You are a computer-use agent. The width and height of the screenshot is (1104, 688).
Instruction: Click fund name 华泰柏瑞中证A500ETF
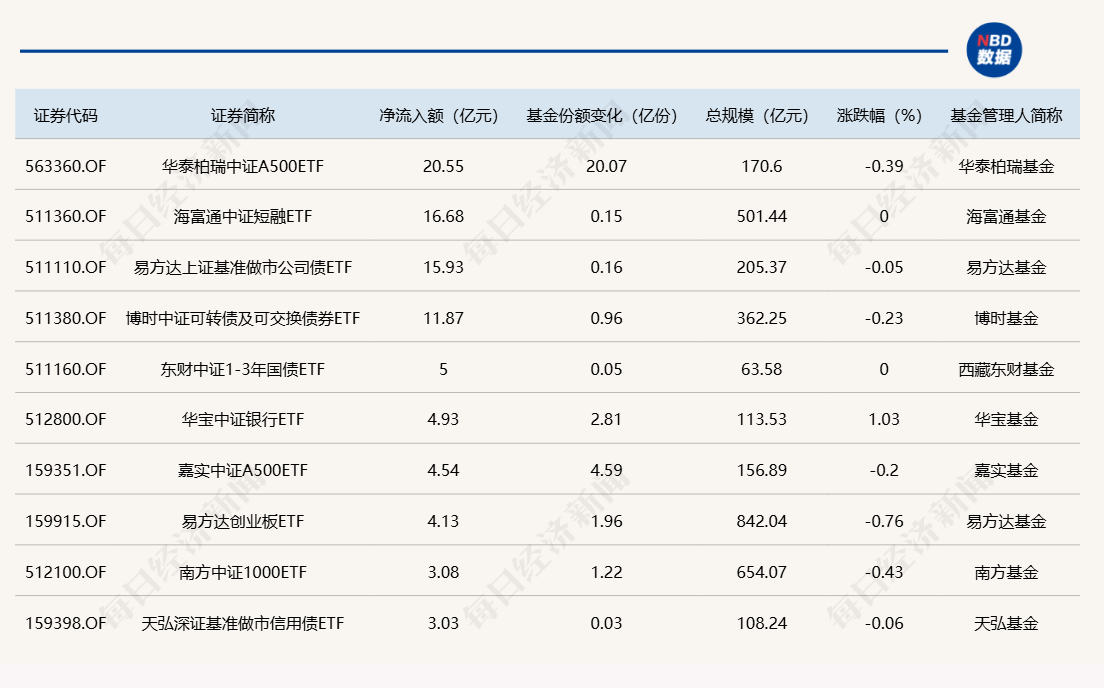click(x=243, y=166)
